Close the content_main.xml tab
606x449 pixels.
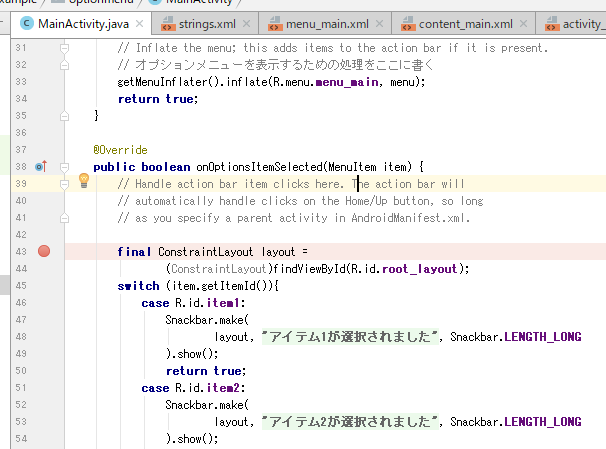tap(523, 24)
